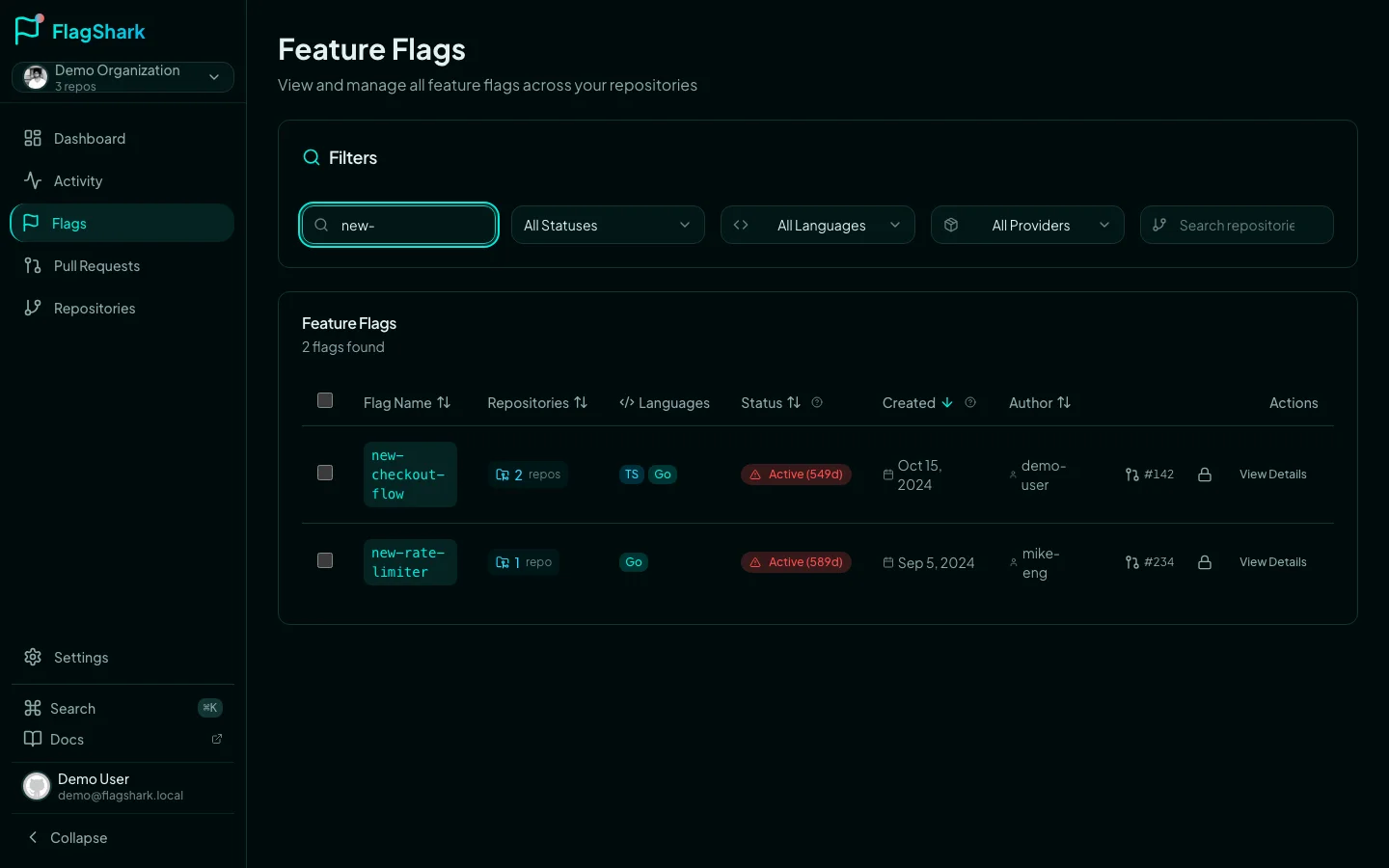Image resolution: width=1389 pixels, height=868 pixels.
Task: Tick the checkbox beside new-checkout-flow
Action: [x=325, y=473]
